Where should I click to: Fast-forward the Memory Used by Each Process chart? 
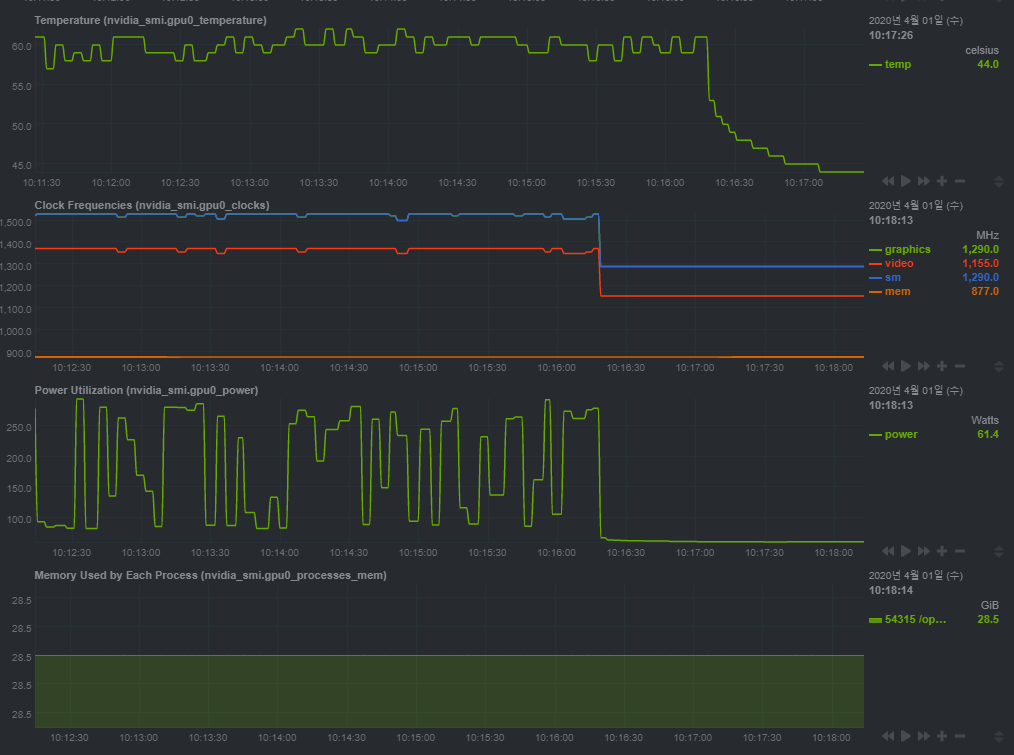click(x=924, y=736)
